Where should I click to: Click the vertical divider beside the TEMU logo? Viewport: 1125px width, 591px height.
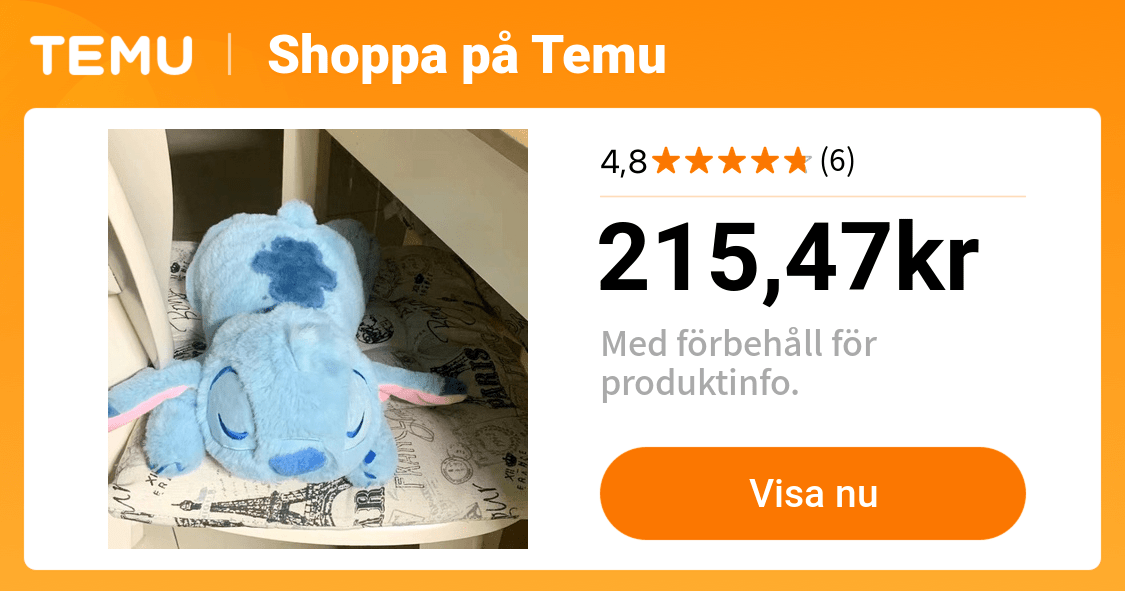pos(230,55)
